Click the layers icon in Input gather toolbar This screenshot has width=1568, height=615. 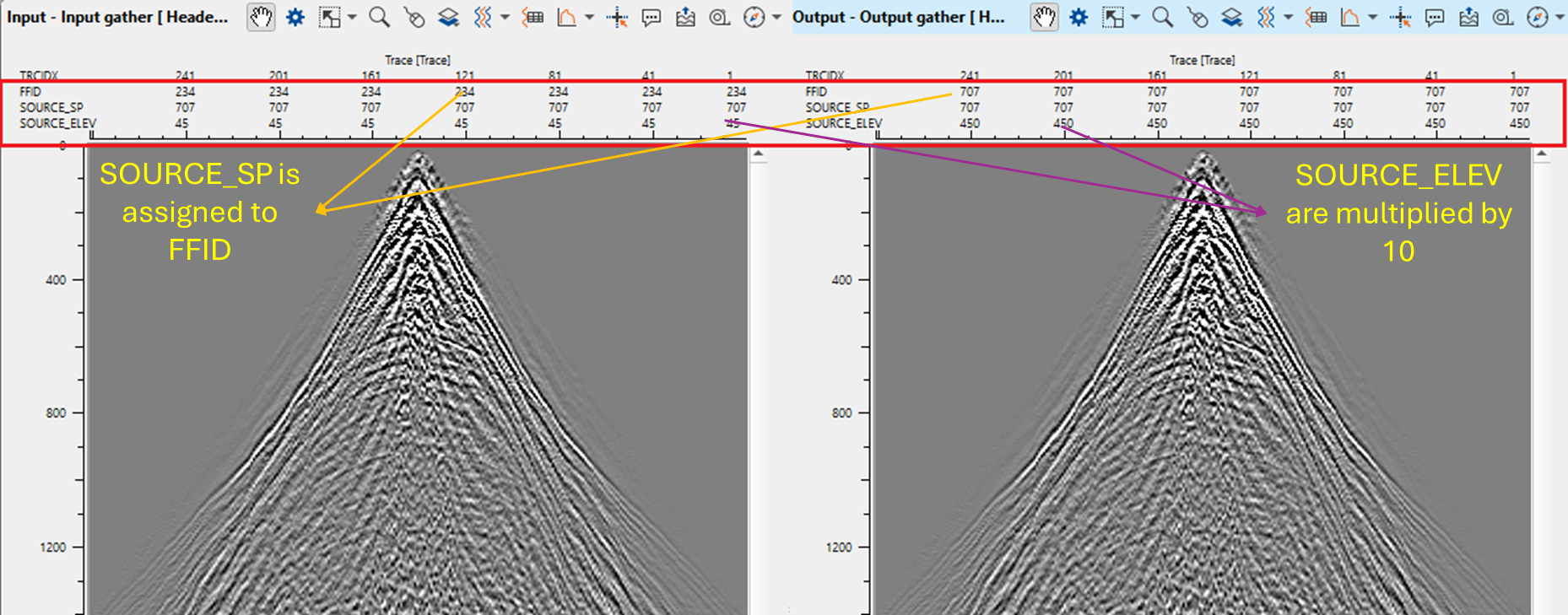coord(448,17)
